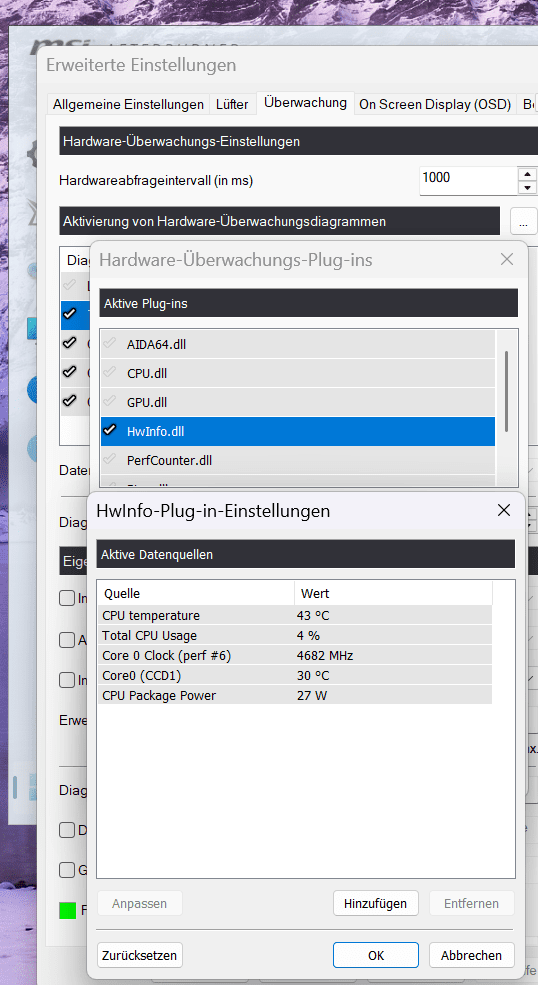Image resolution: width=538 pixels, height=985 pixels.
Task: Close the Hardware-Überwachungs-Plug-ins dialog
Action: [507, 259]
